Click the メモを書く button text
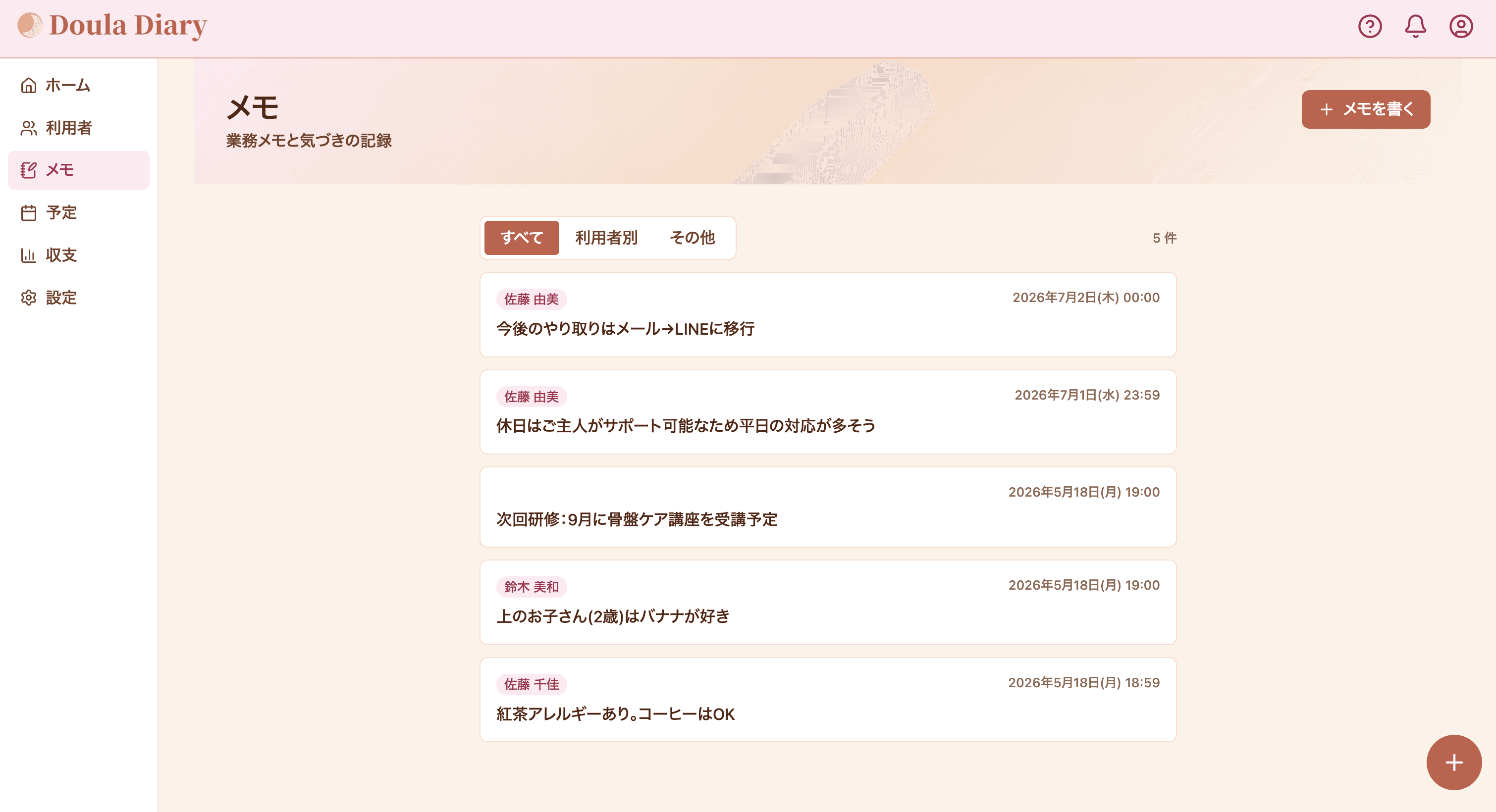 (1379, 109)
